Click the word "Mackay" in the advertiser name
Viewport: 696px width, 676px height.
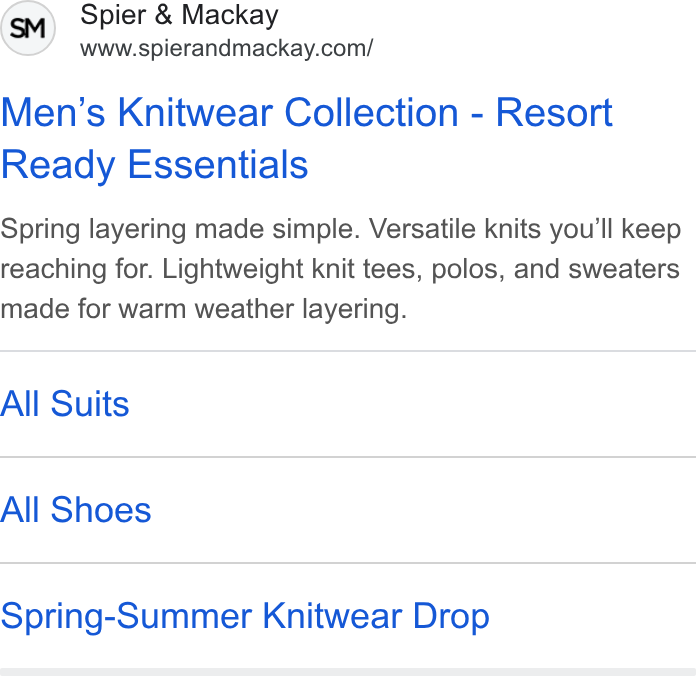230,16
